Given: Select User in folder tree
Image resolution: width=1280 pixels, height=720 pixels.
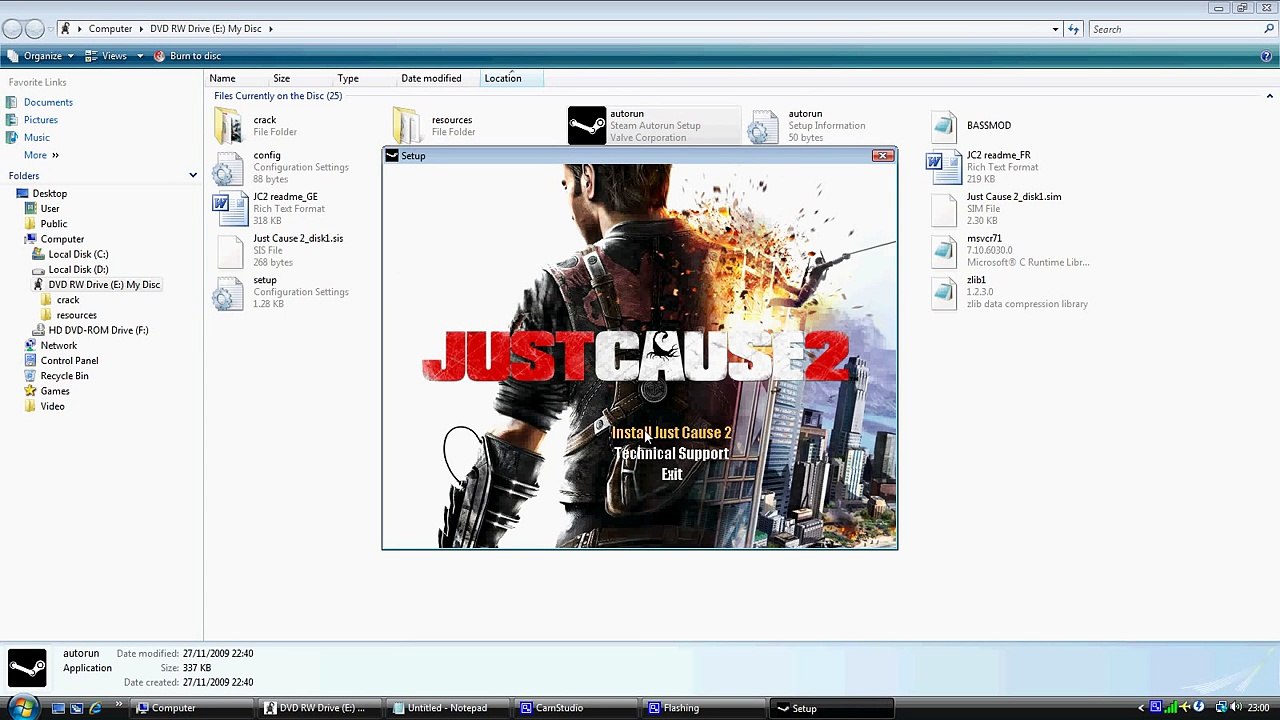Looking at the screenshot, I should tap(50, 209).
